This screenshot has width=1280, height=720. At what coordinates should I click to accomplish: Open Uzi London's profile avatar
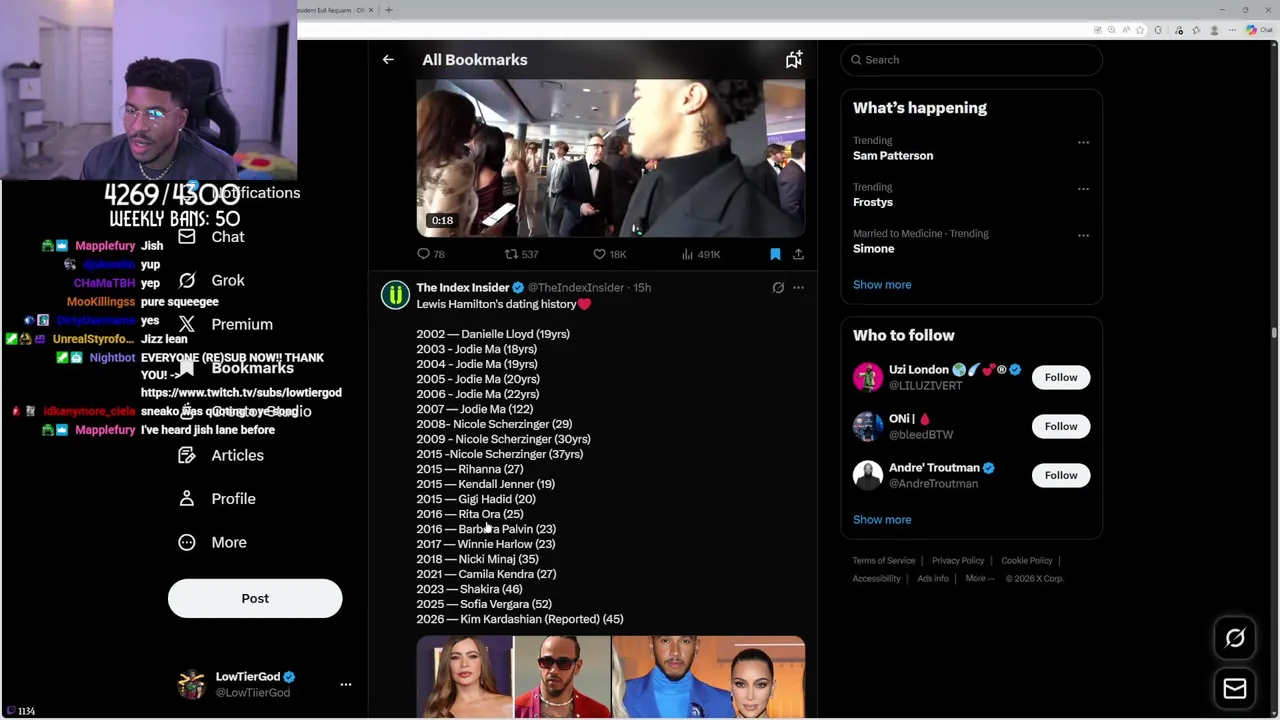point(868,377)
